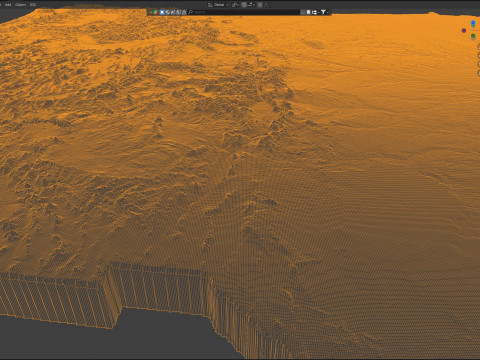Click the dark red X axis dot on gizmo
Image resolution: width=480 pixels, height=360 pixels.
coord(464,30)
